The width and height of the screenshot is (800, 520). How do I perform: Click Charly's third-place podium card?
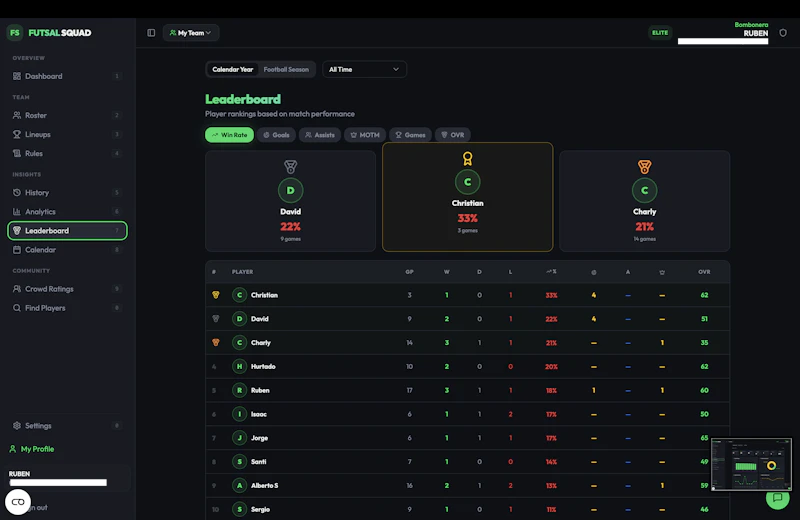click(644, 201)
